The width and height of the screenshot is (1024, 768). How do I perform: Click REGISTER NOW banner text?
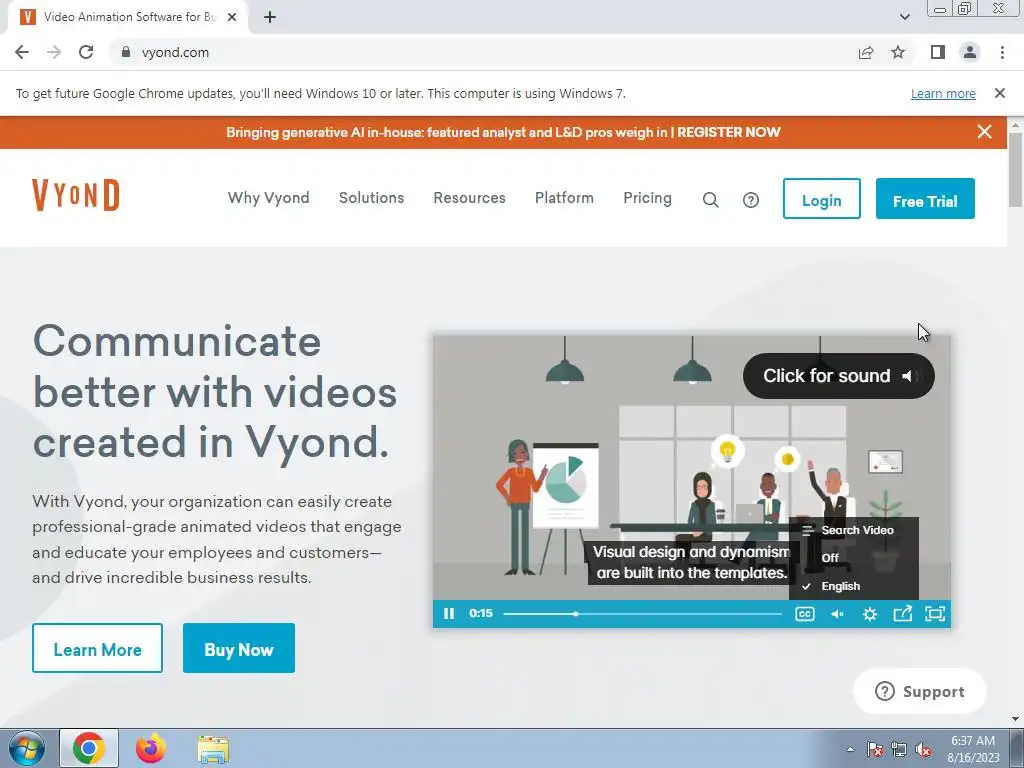coord(729,132)
